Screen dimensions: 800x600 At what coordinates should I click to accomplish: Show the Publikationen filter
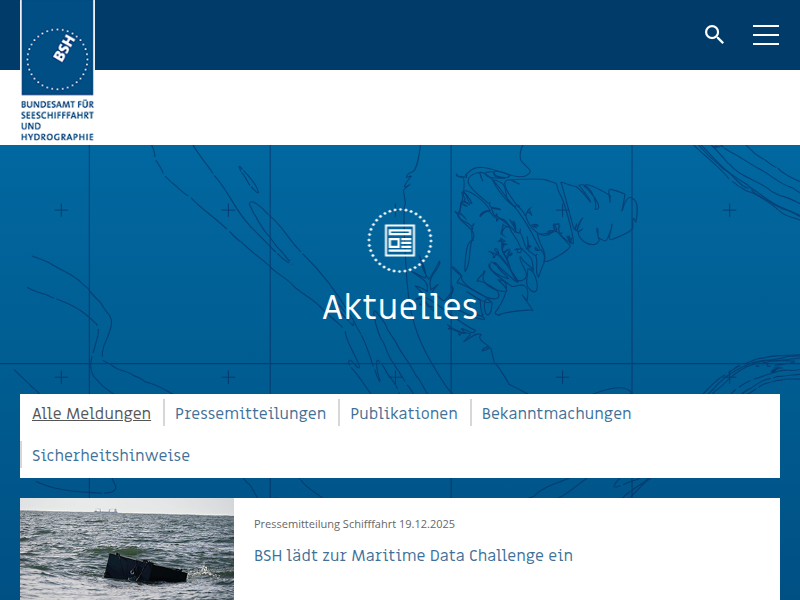click(x=404, y=413)
